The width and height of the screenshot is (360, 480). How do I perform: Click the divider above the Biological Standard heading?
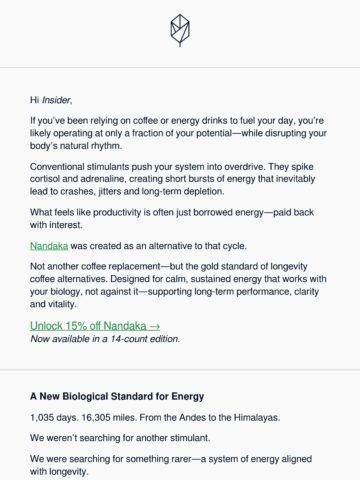click(x=180, y=370)
